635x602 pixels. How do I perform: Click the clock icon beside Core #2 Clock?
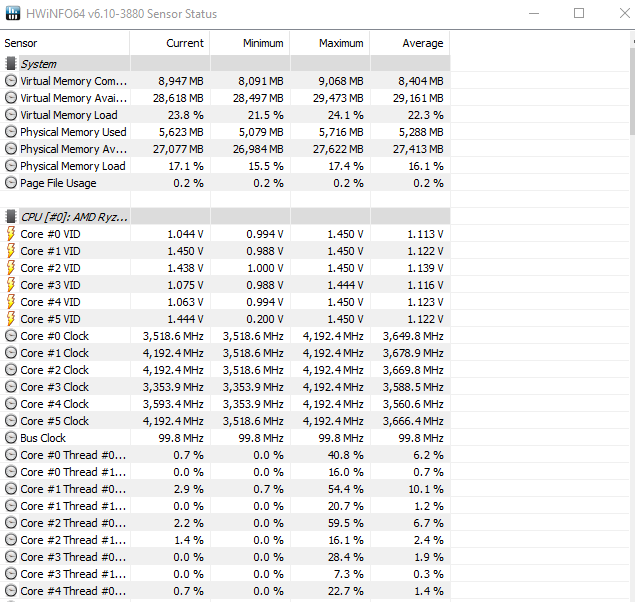click(x=11, y=370)
